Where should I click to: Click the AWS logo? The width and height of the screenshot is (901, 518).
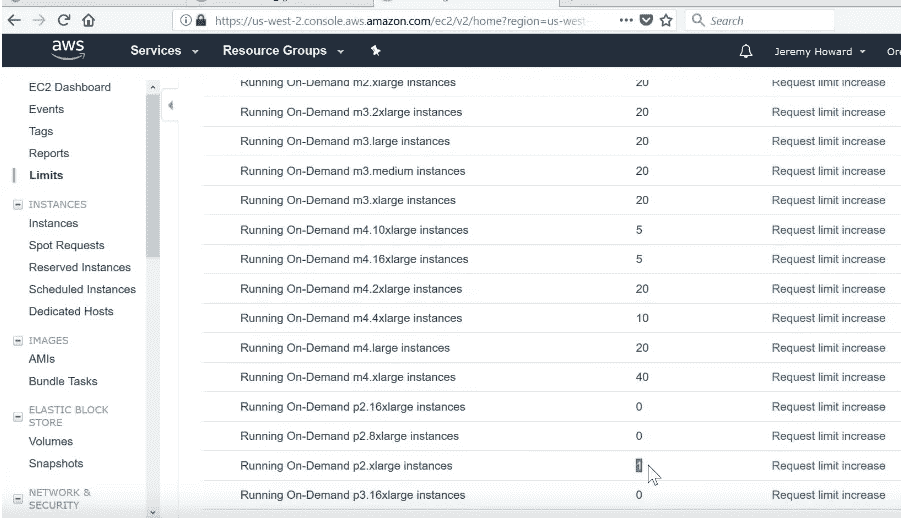pyautogui.click(x=68, y=50)
